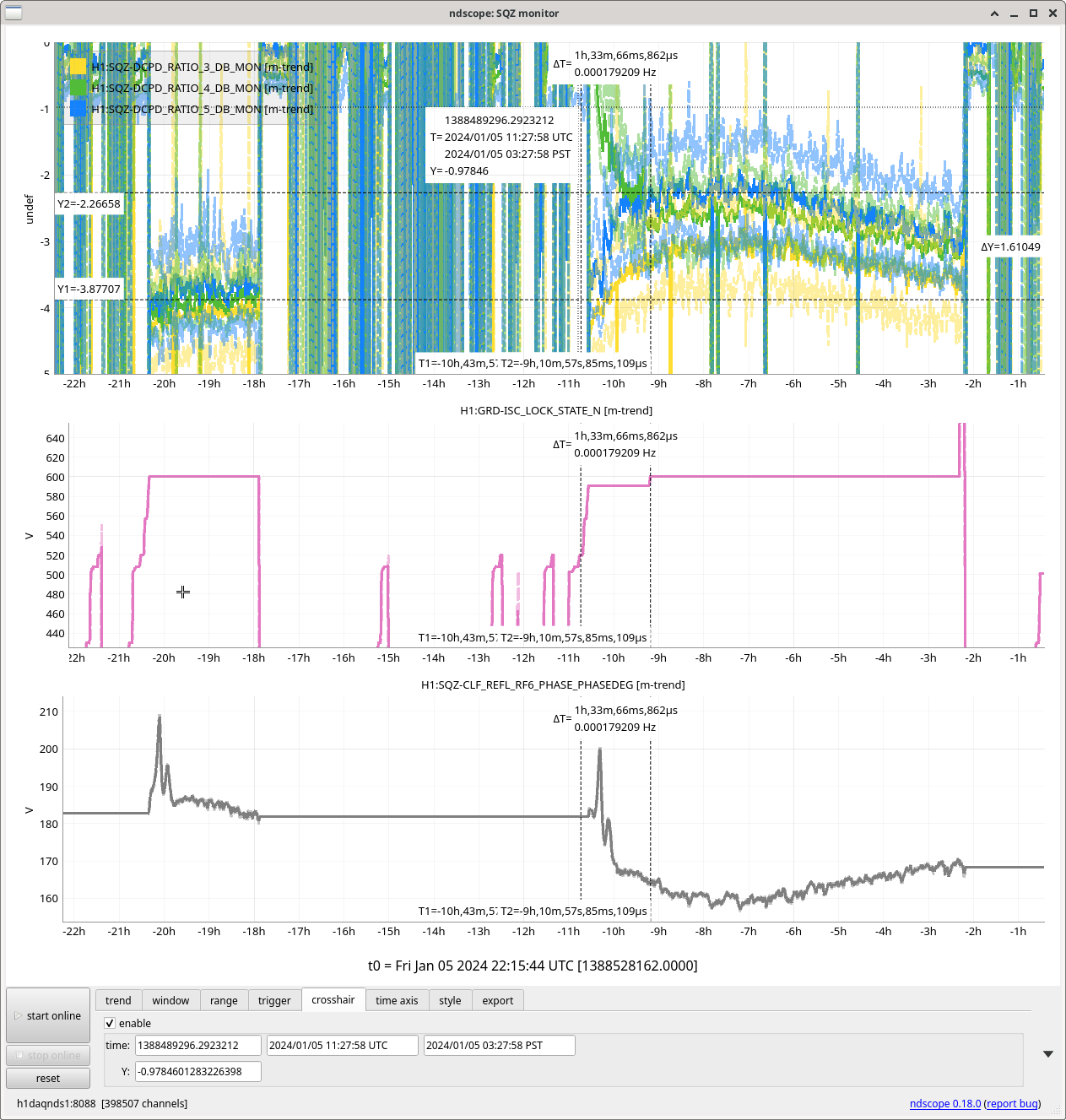
Task: Click the GPS time input field
Action: click(198, 1045)
